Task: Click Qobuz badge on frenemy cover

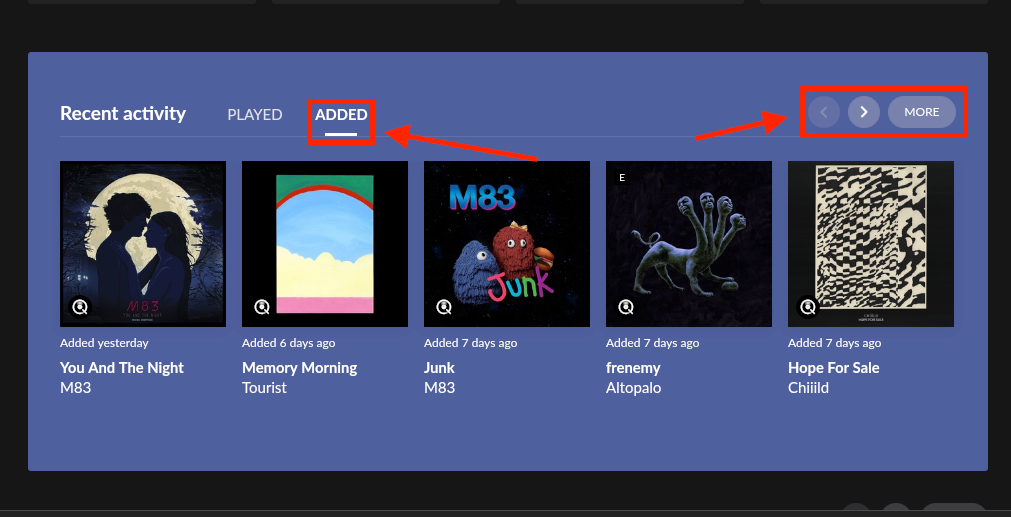Action: point(626,307)
